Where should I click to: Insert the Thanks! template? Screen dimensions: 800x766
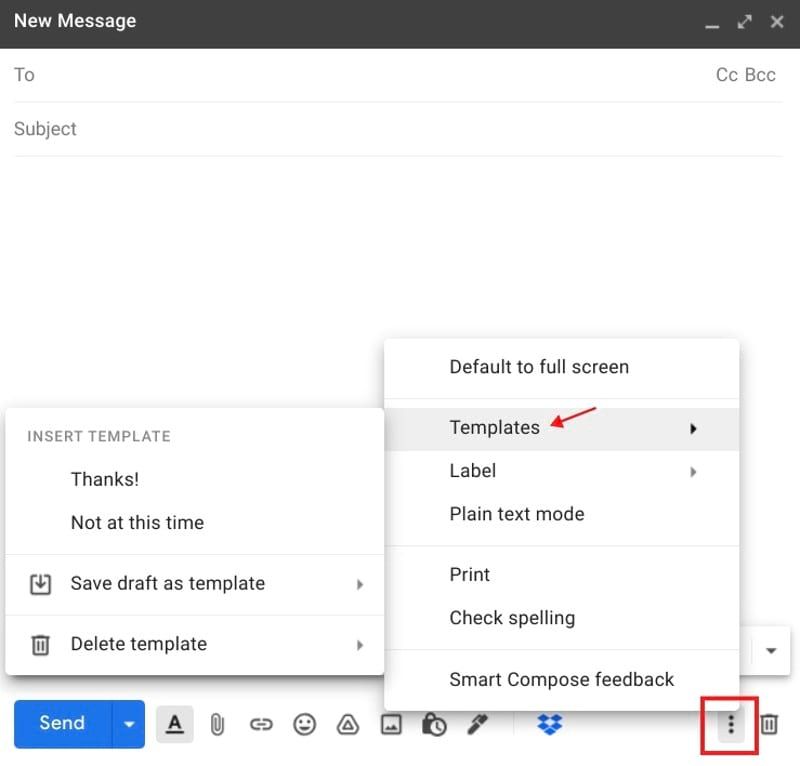[105, 479]
